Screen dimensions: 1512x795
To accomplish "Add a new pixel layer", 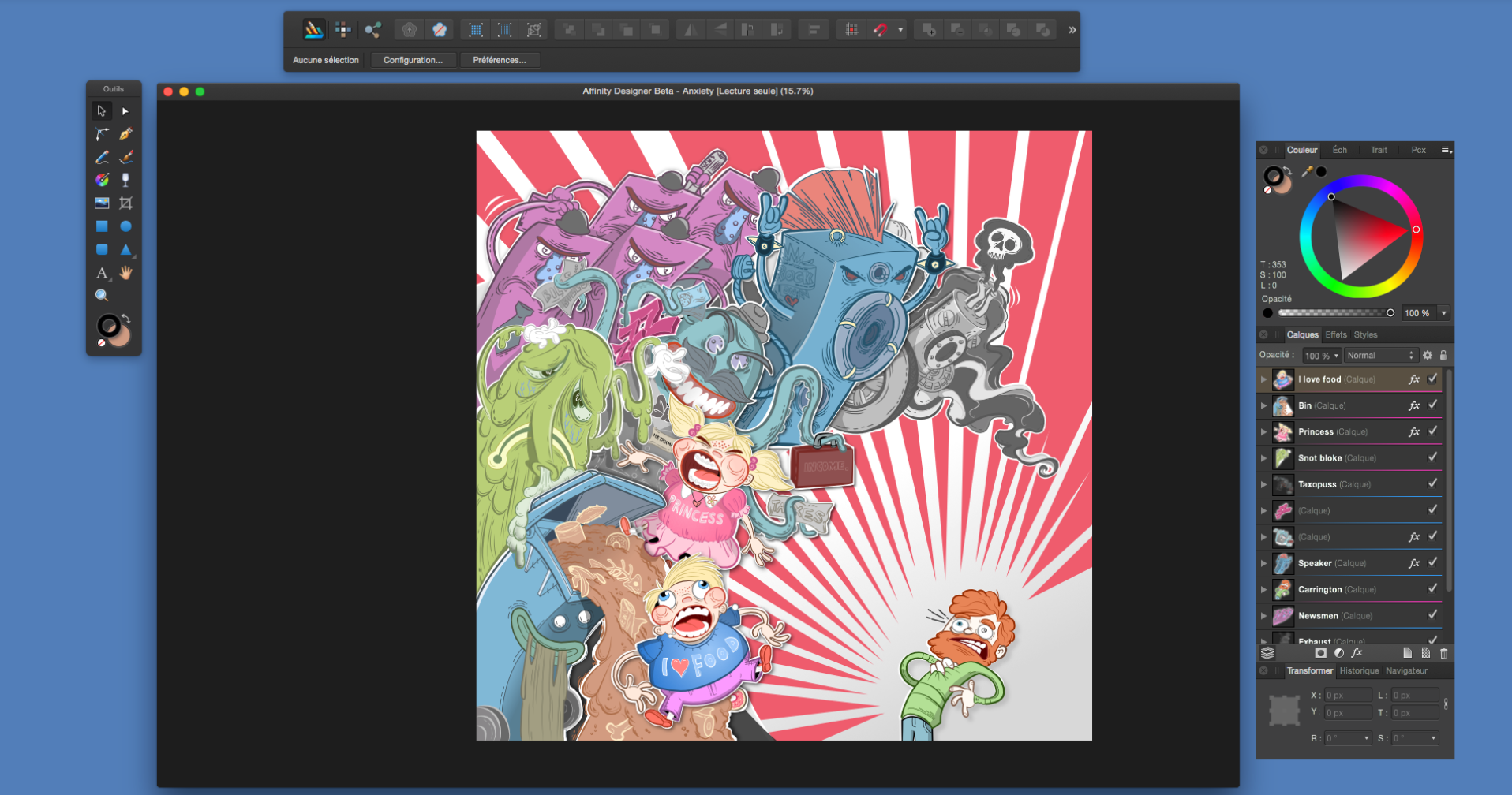I will click(1425, 653).
